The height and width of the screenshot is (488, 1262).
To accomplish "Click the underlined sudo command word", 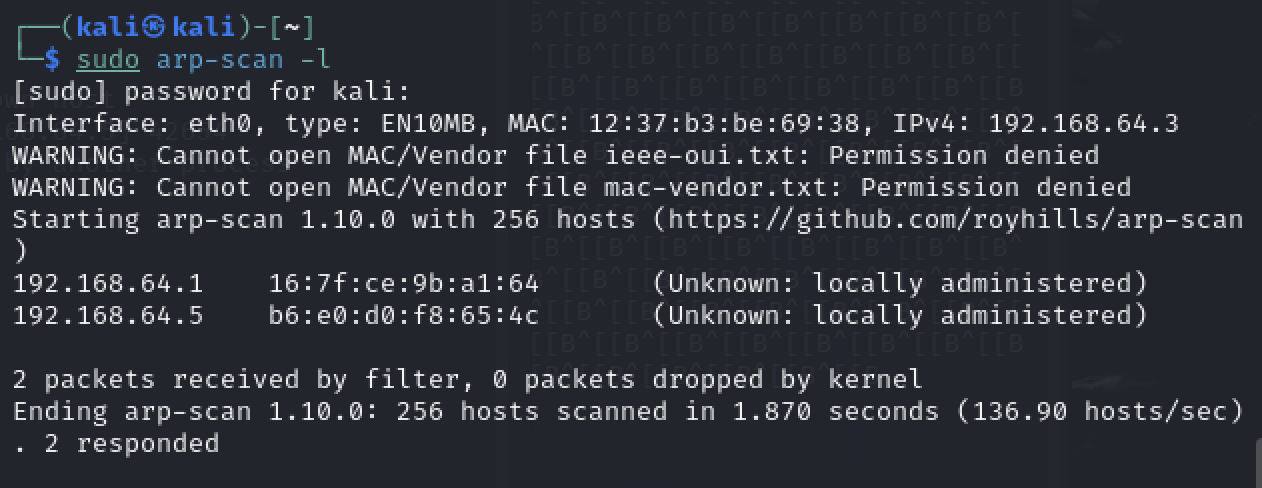I will [108, 59].
